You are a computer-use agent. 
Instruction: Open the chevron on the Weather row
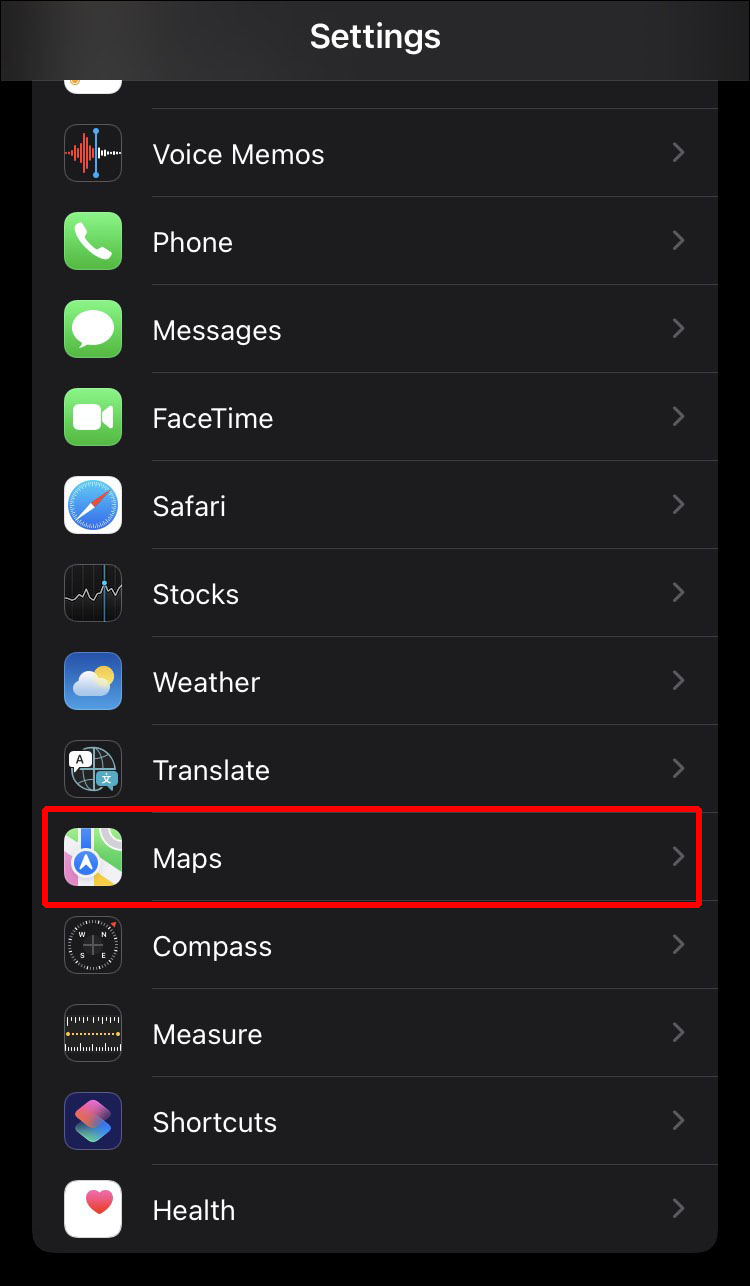pos(679,681)
